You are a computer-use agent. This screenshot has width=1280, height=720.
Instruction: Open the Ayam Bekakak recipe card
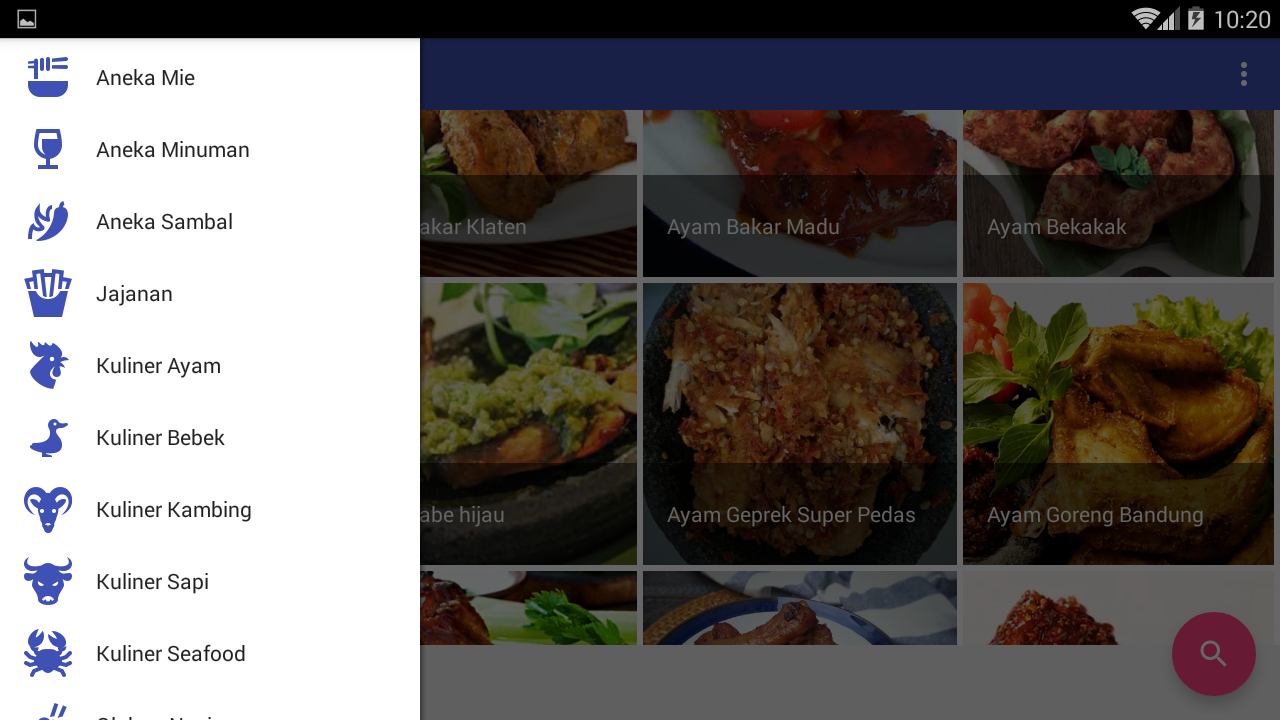[x=1118, y=193]
